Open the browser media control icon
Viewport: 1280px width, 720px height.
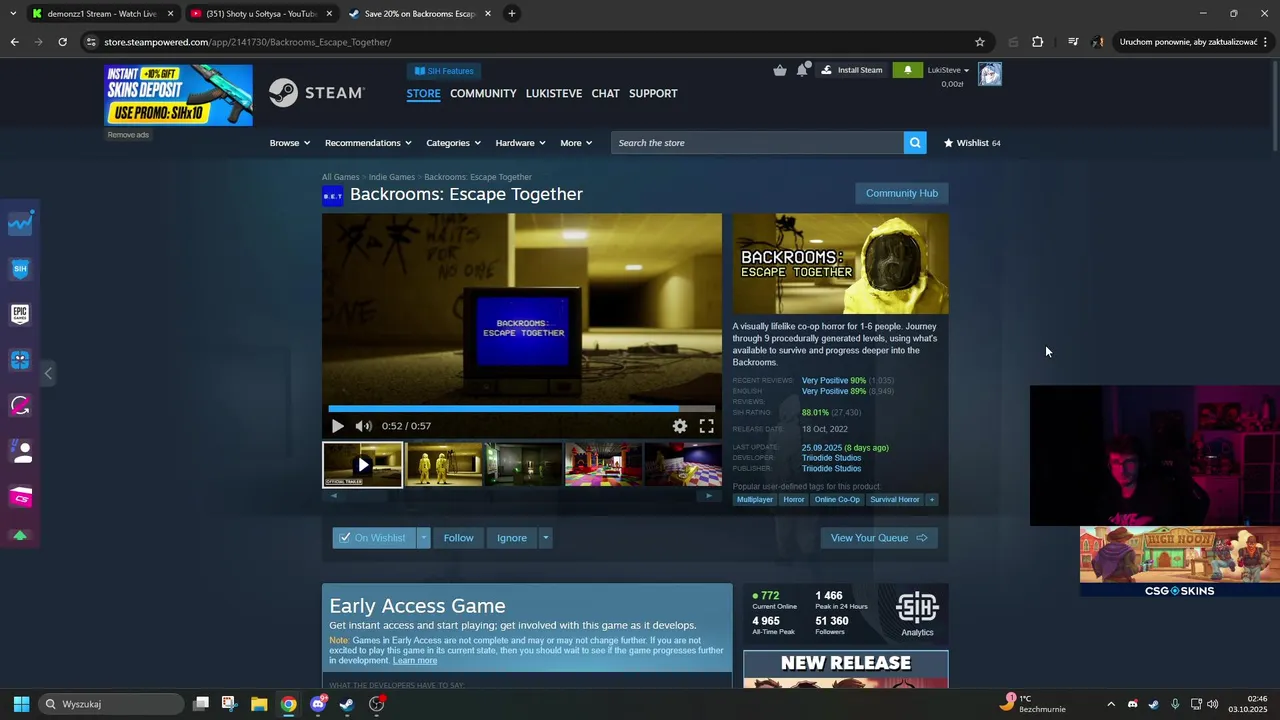point(1073,42)
